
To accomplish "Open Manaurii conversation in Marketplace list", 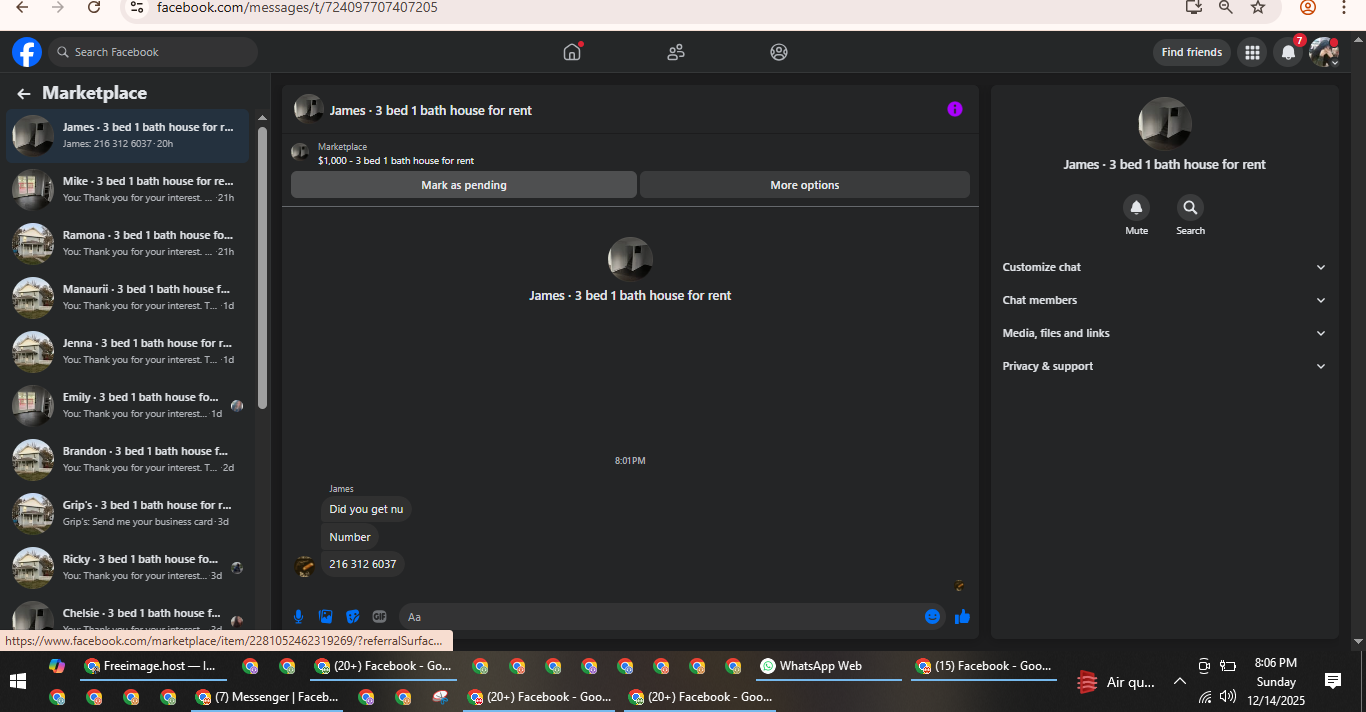I will [x=128, y=297].
